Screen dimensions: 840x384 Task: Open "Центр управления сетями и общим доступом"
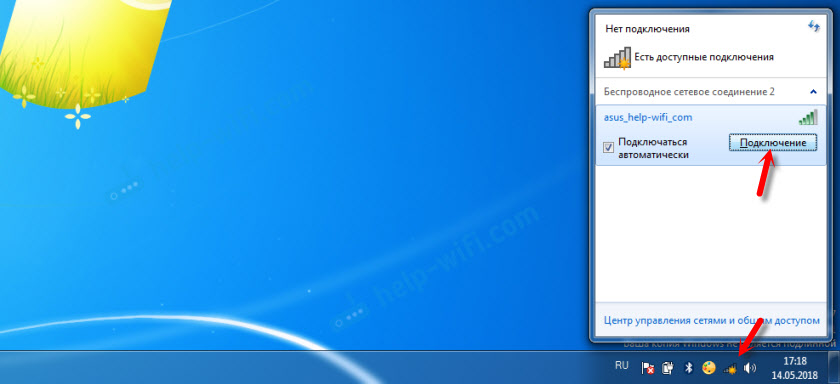pos(711,320)
